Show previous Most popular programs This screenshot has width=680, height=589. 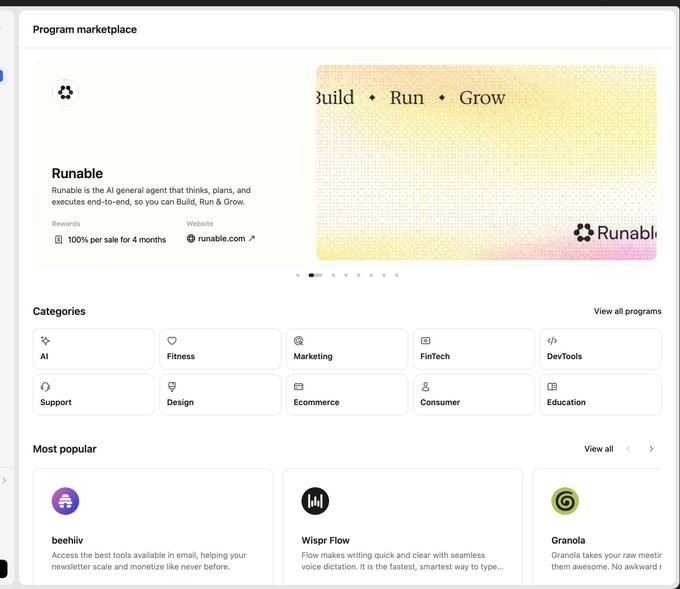pos(628,449)
